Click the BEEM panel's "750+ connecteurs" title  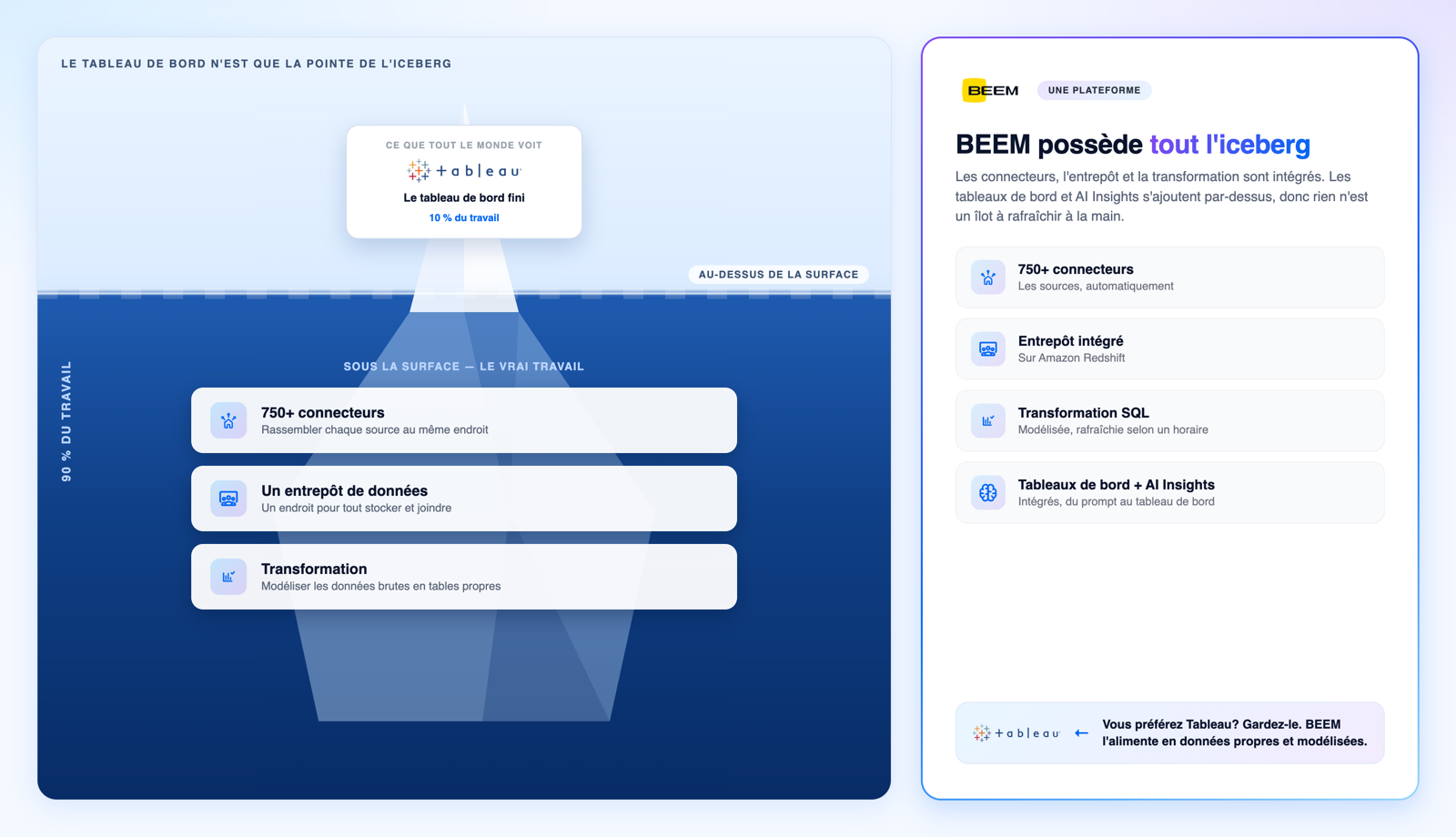point(1076,269)
